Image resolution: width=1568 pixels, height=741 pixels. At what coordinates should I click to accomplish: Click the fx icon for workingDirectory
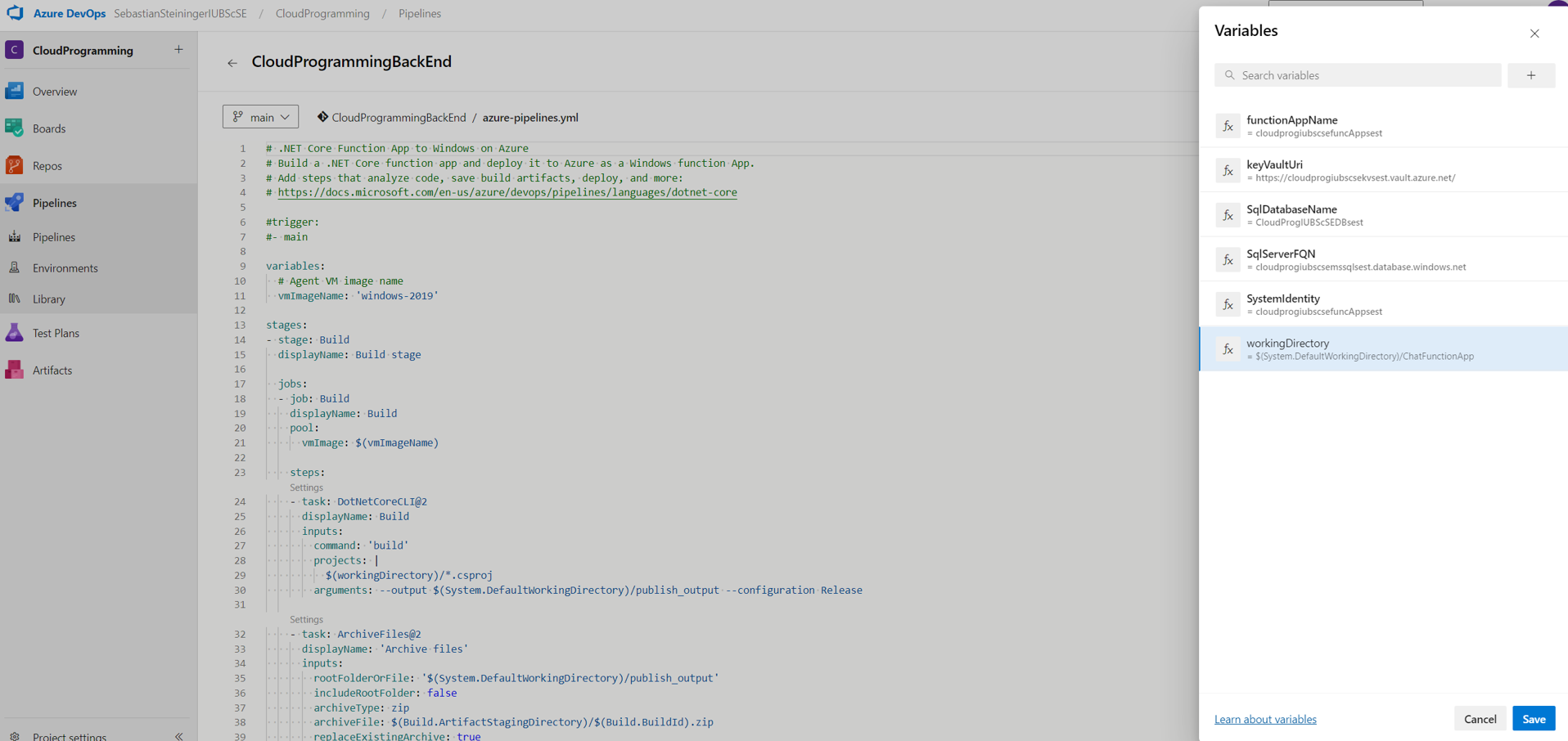(1228, 349)
